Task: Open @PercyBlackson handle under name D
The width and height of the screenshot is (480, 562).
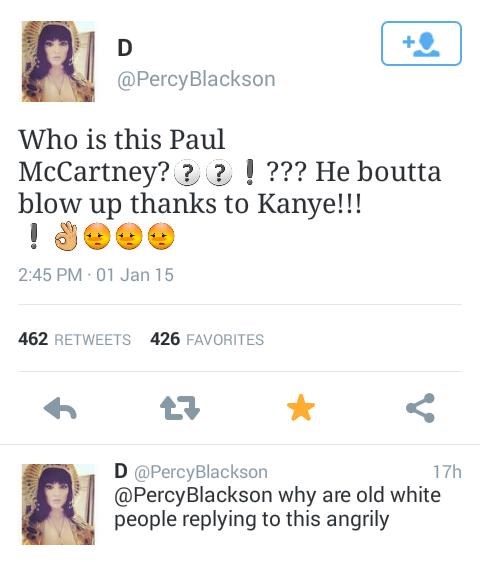Action: point(196,79)
